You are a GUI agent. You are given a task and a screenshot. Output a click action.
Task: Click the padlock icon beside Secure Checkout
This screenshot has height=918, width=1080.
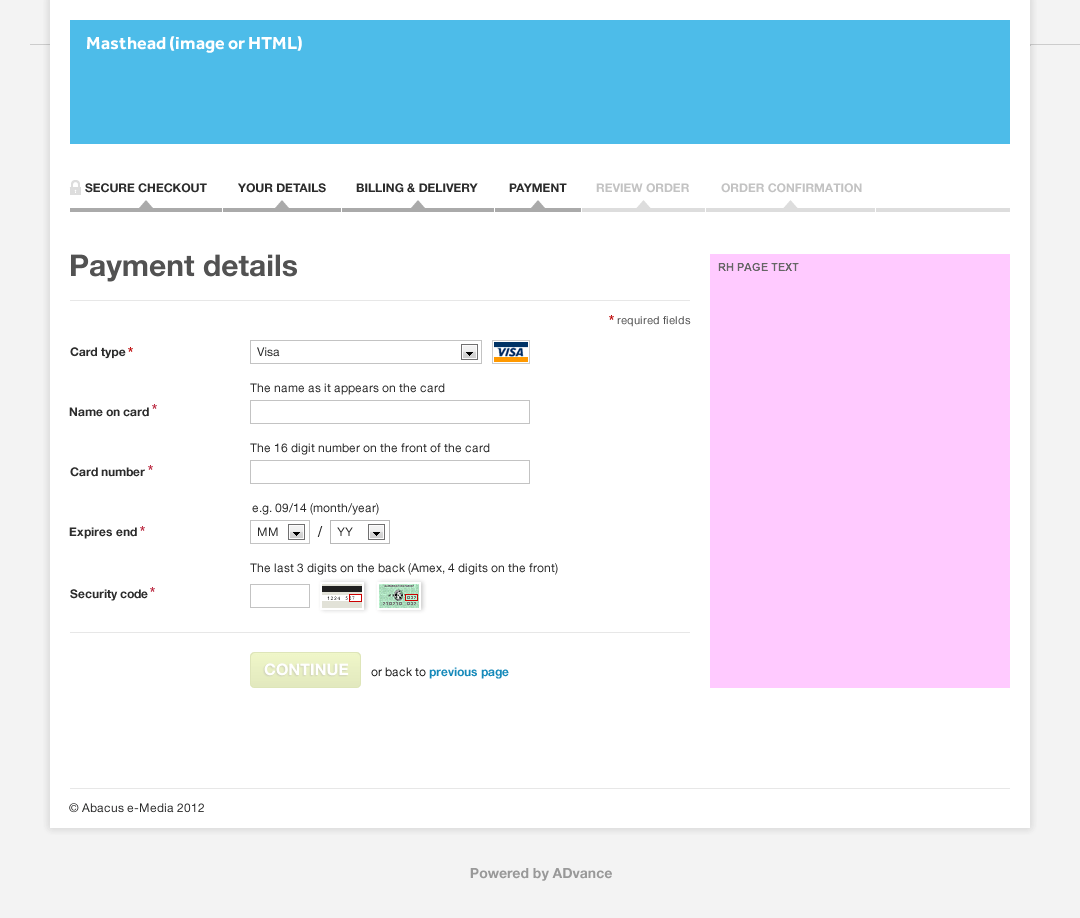pyautogui.click(x=76, y=188)
